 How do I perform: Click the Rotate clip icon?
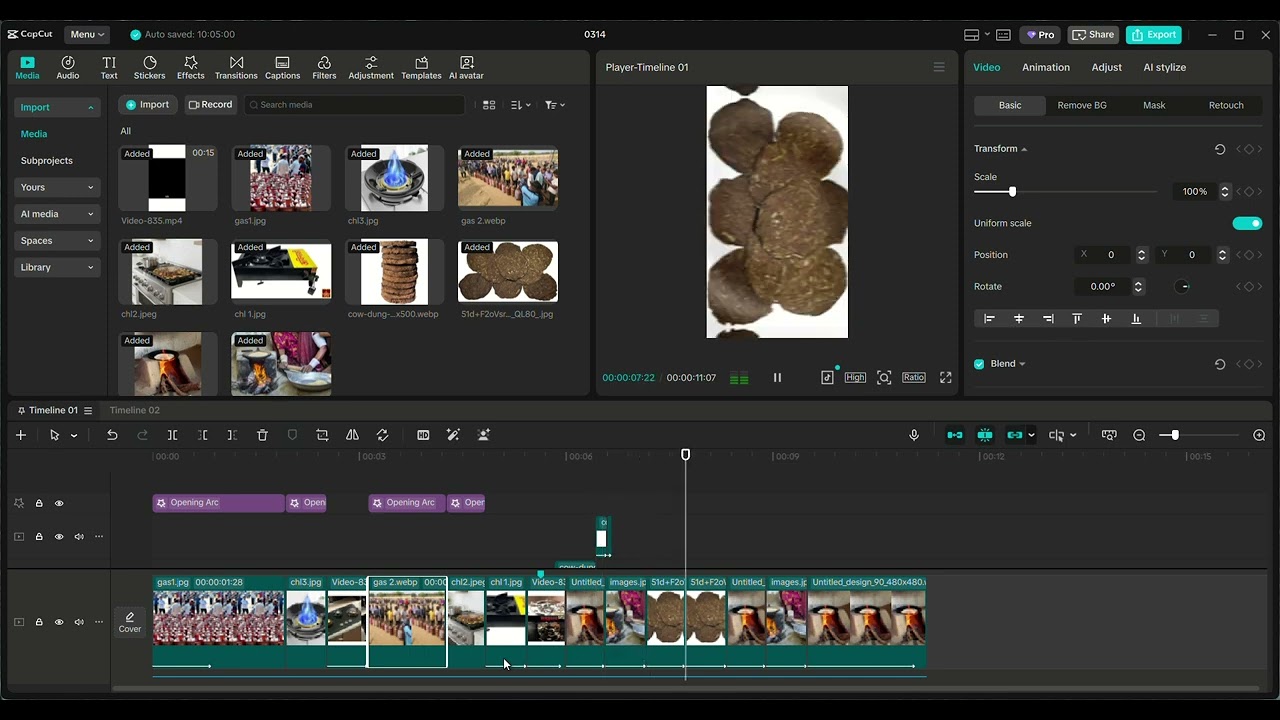(382, 435)
